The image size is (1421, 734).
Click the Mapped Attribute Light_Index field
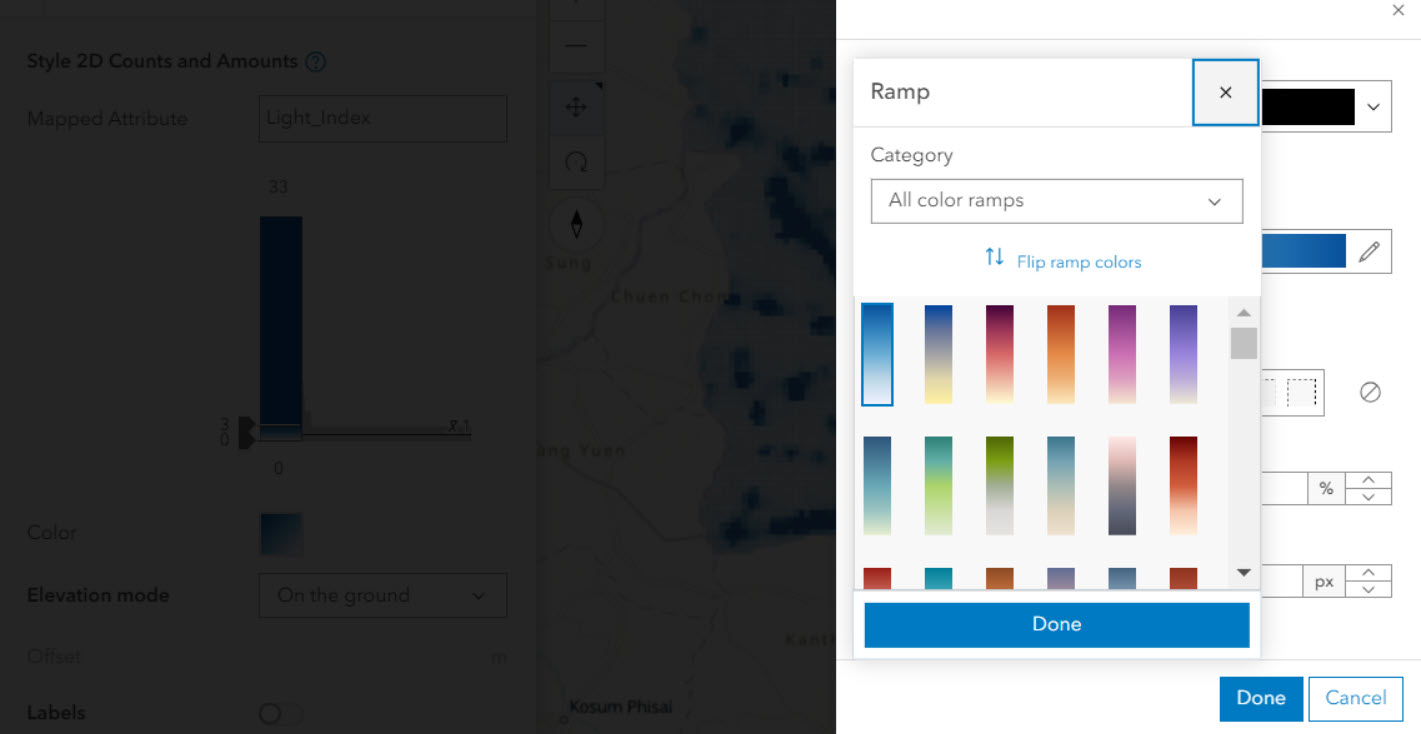[x=382, y=118]
